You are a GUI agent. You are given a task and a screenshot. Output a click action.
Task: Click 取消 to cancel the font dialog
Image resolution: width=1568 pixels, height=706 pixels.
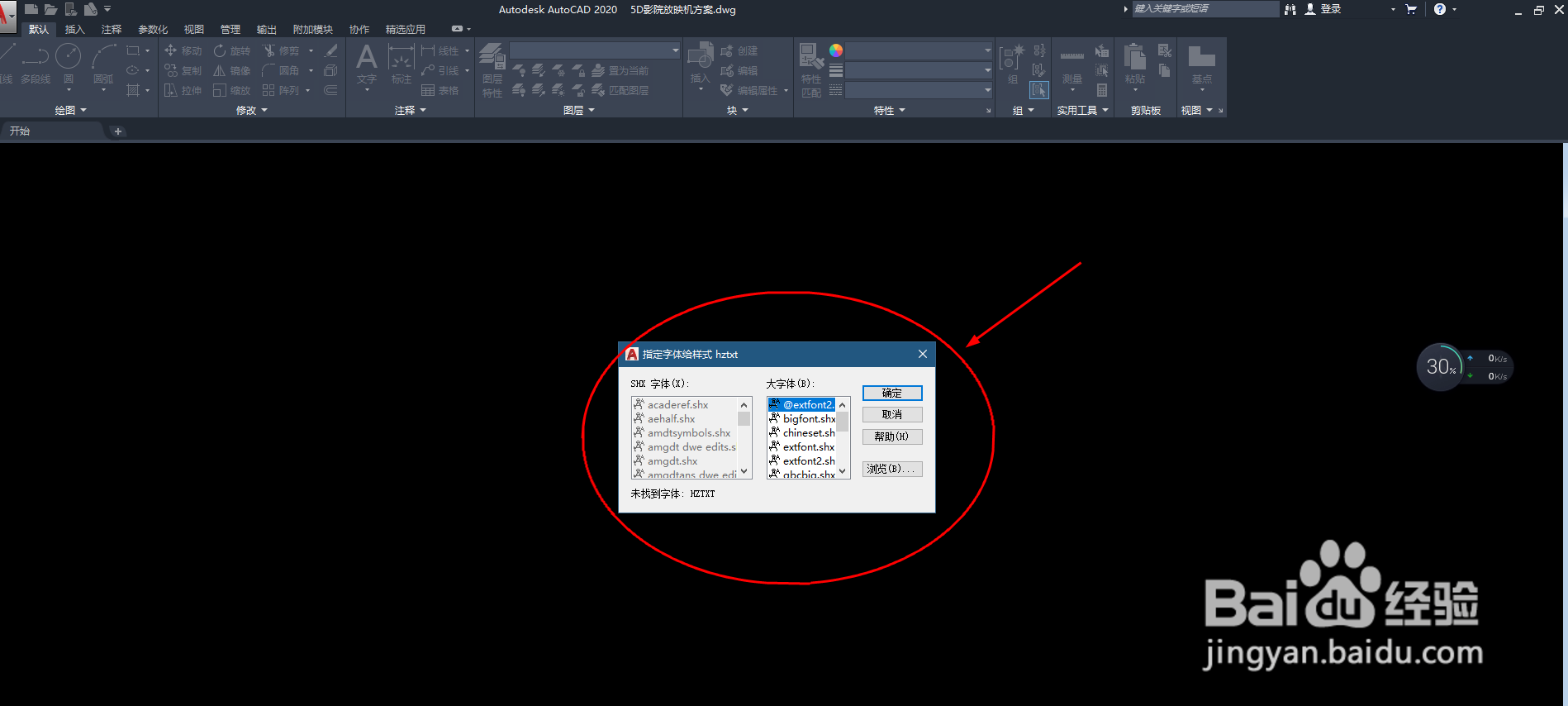892,415
